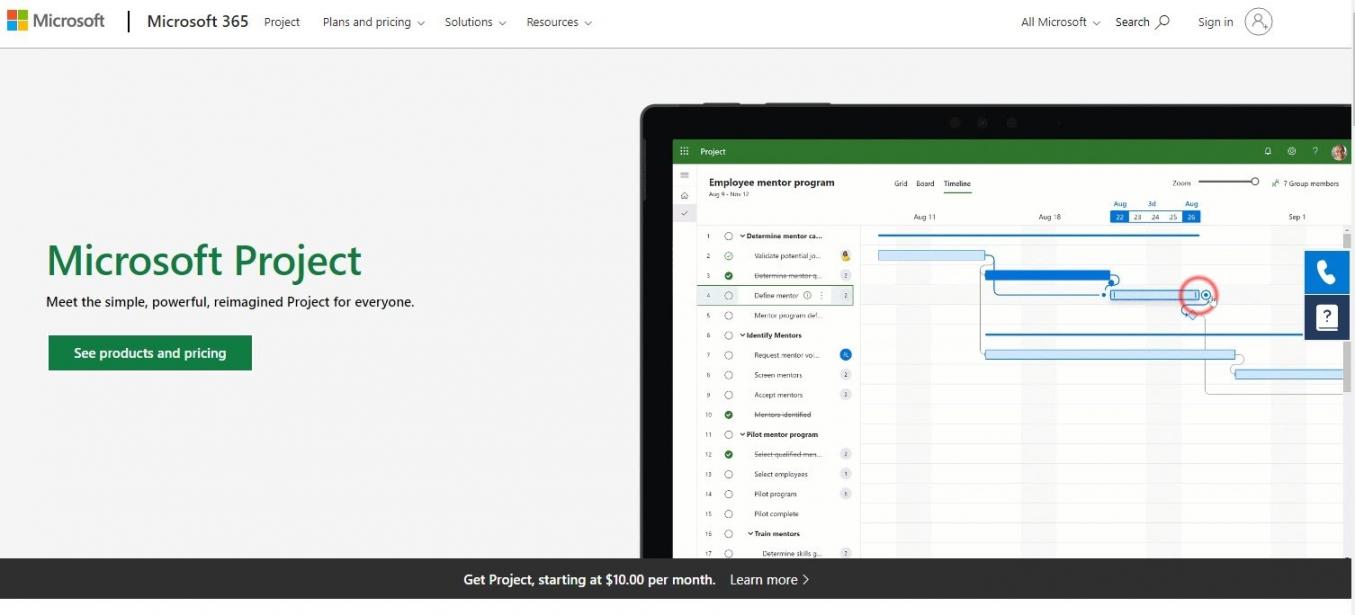
Task: Click Determine skills g task row text
Action: (x=792, y=554)
